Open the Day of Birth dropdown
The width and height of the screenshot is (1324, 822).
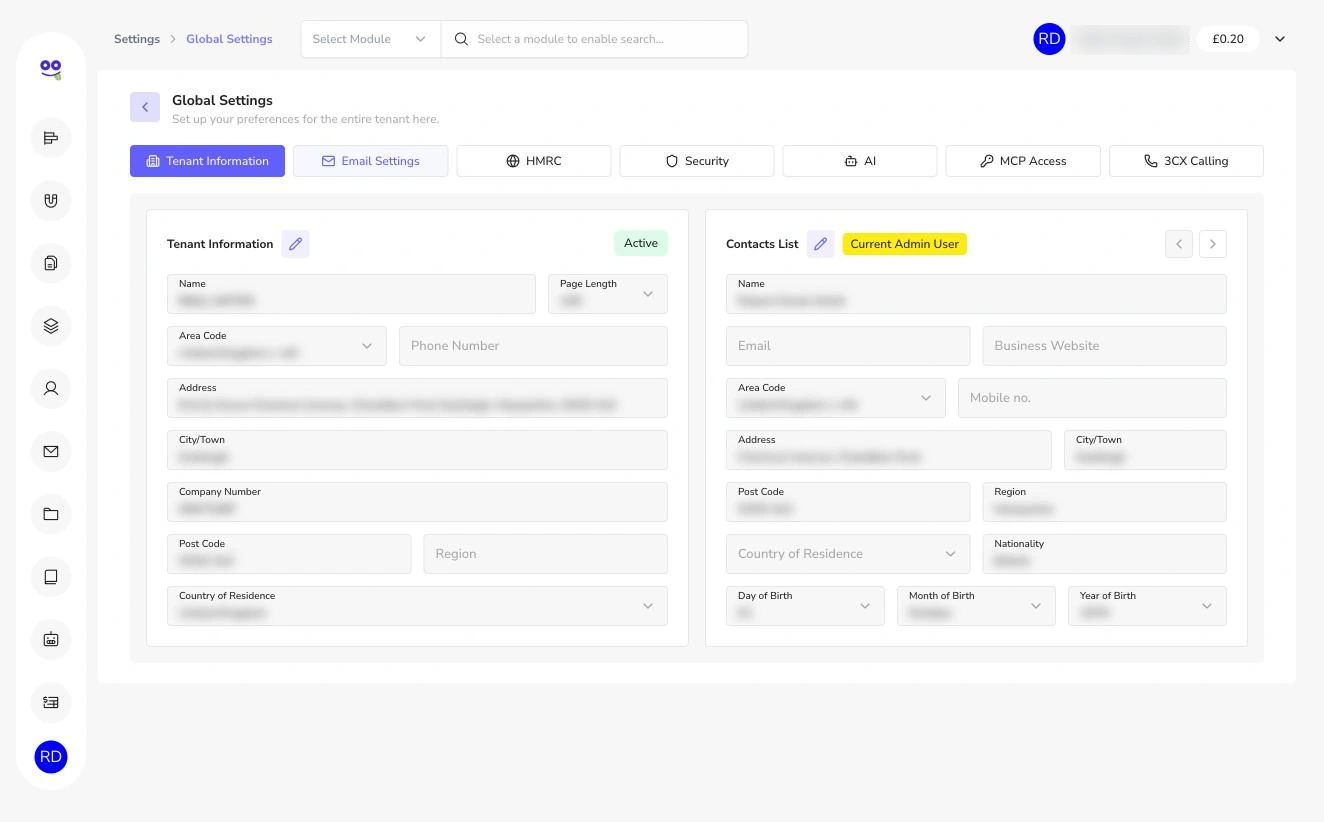pyautogui.click(x=805, y=606)
